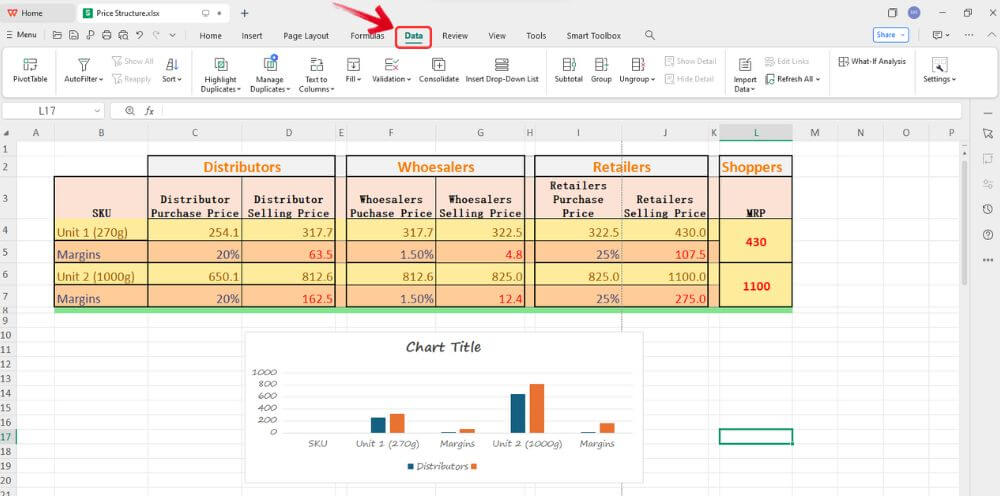Expand the Name Box dropdown arrow

pos(97,111)
